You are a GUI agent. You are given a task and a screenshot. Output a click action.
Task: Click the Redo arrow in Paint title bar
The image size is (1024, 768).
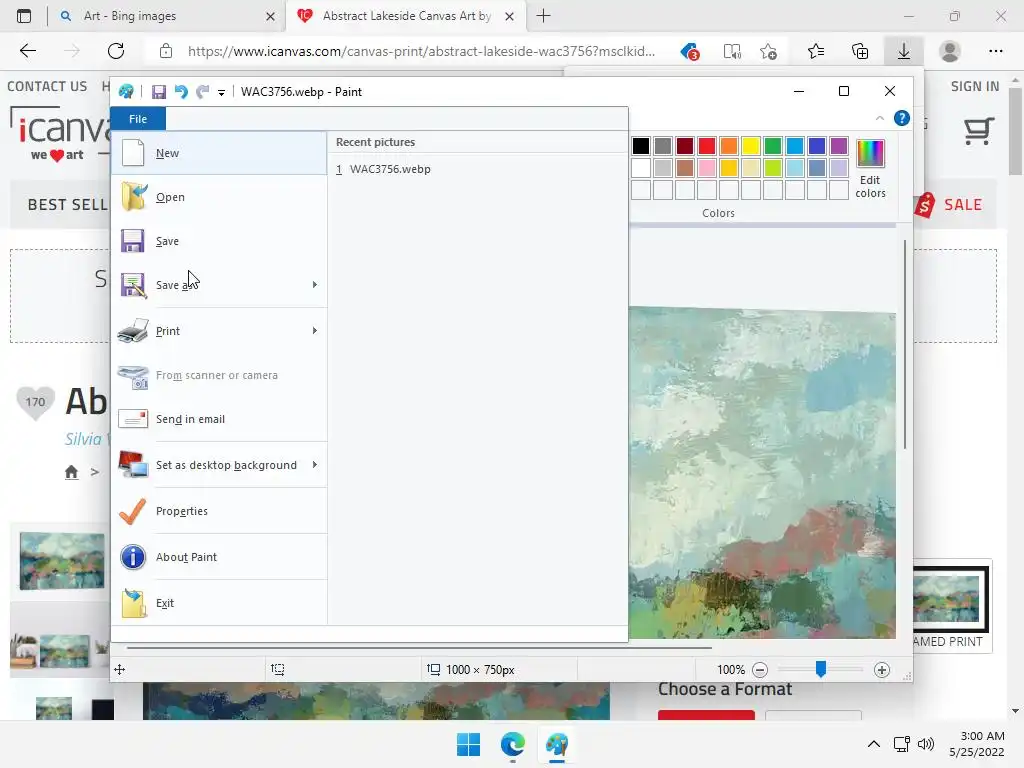pos(203,92)
